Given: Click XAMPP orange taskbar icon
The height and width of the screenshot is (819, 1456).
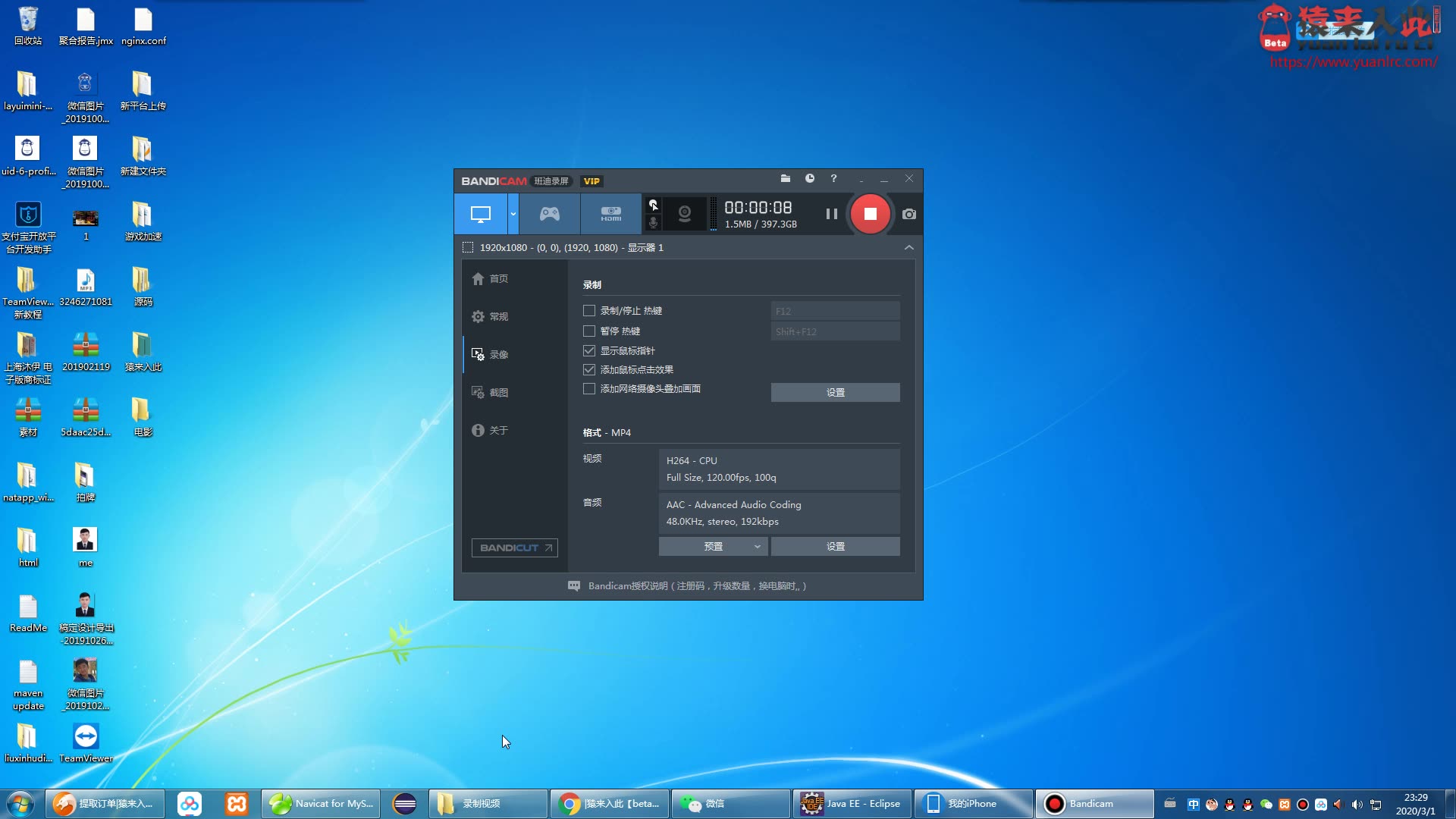Looking at the screenshot, I should pos(237,803).
